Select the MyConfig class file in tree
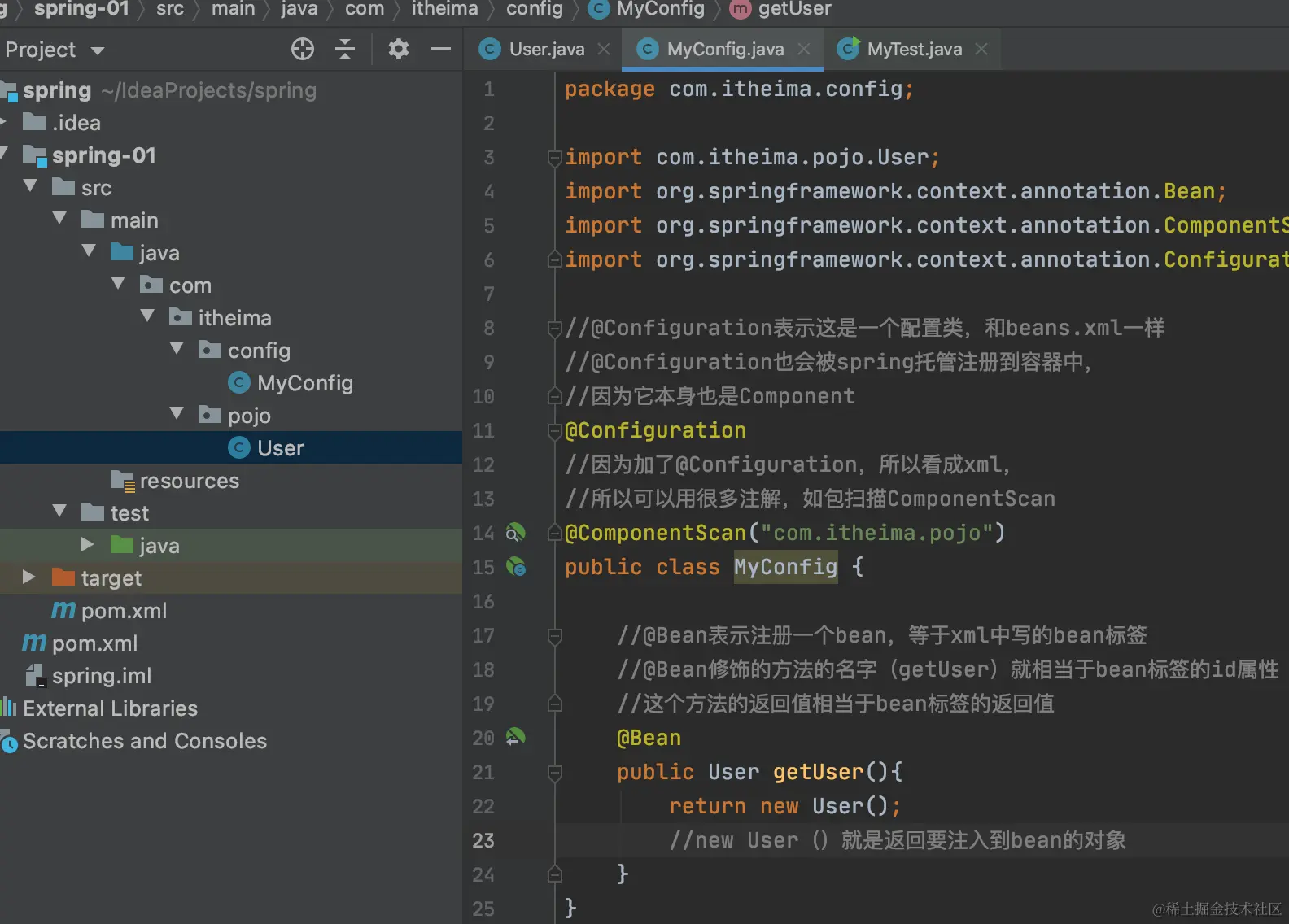 [304, 383]
